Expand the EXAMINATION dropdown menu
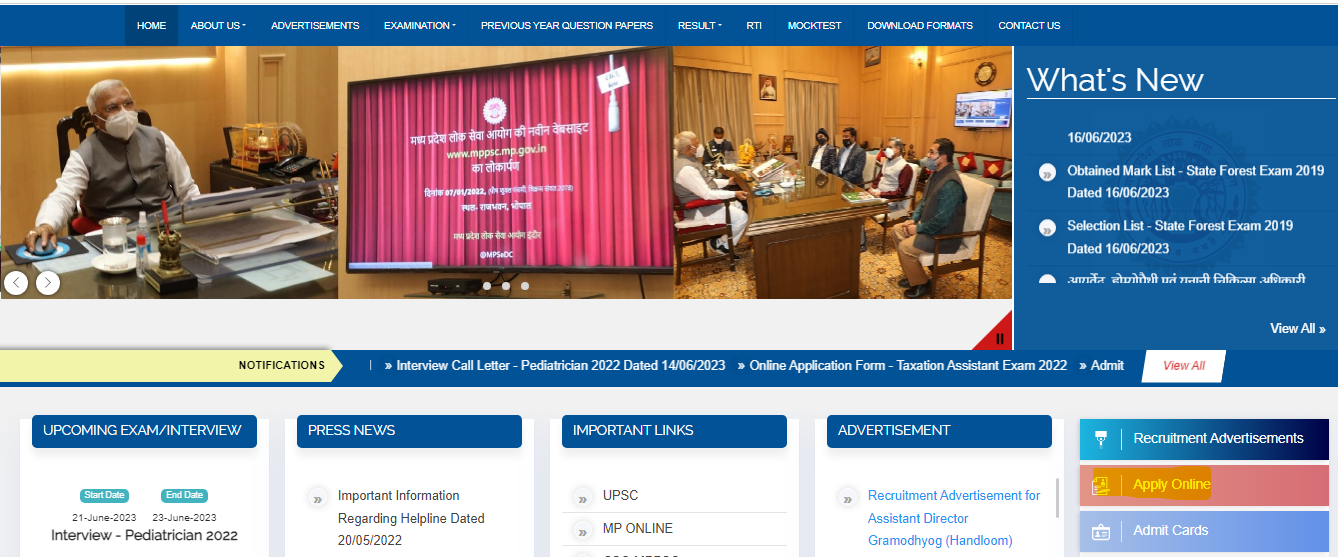 (x=420, y=25)
